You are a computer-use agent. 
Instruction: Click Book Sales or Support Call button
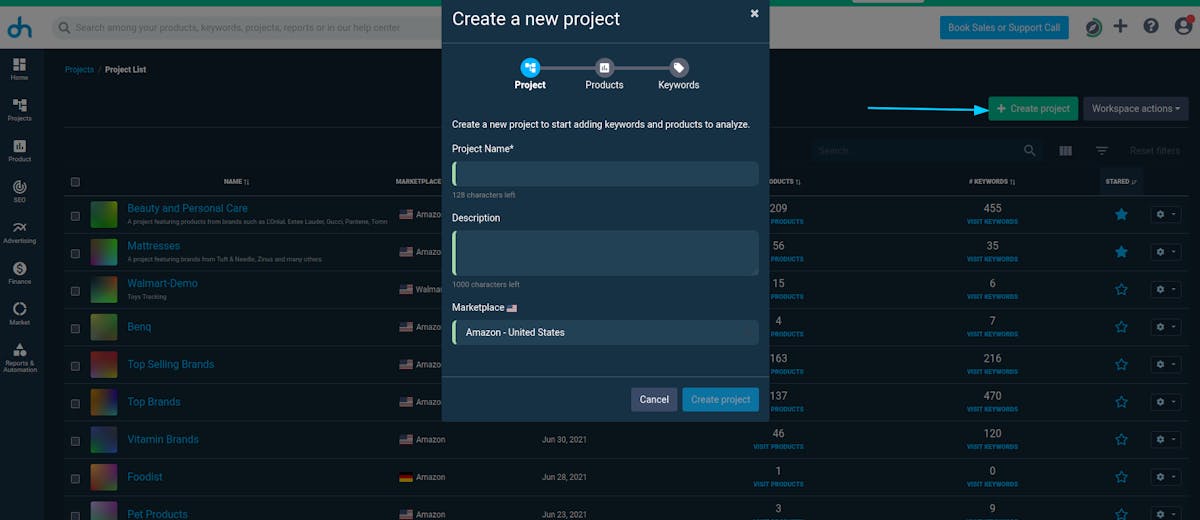(x=1004, y=28)
